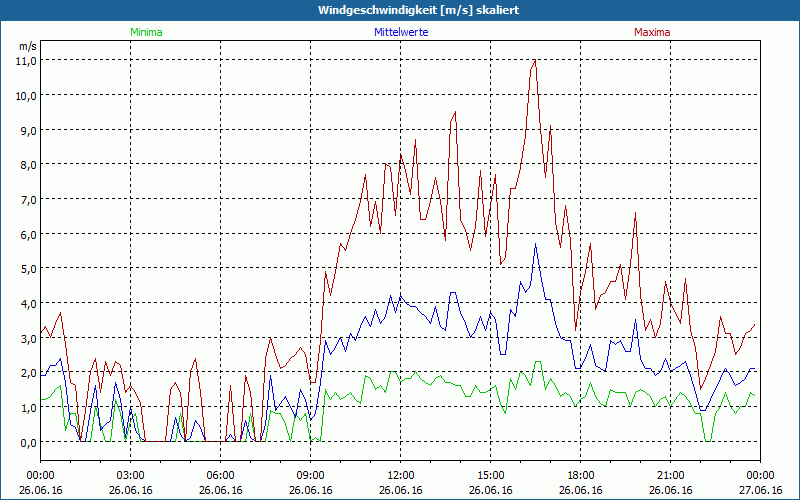Click the m/s unit label on y-axis
Viewport: 800px width, 500px height.
(28, 46)
